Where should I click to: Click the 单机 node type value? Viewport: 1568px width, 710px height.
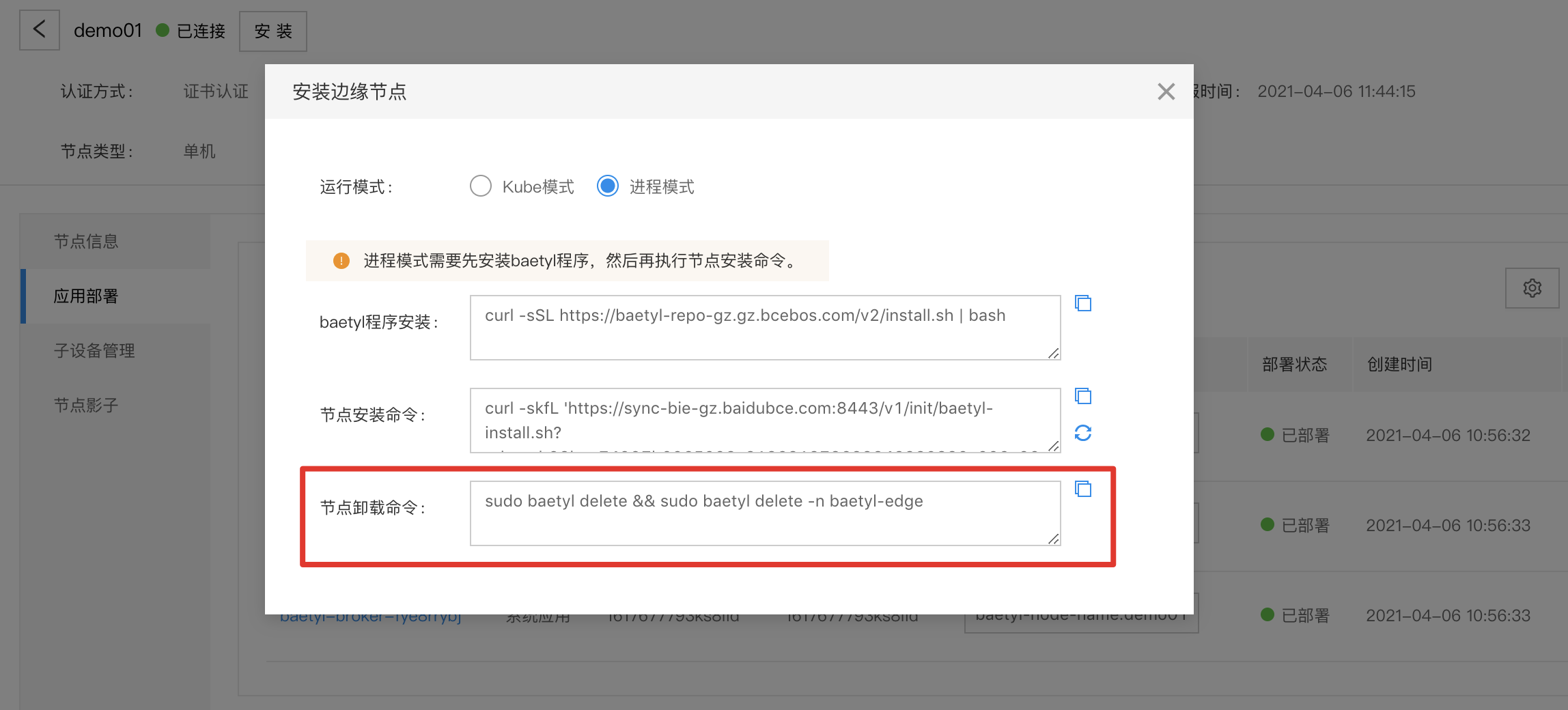(x=199, y=152)
